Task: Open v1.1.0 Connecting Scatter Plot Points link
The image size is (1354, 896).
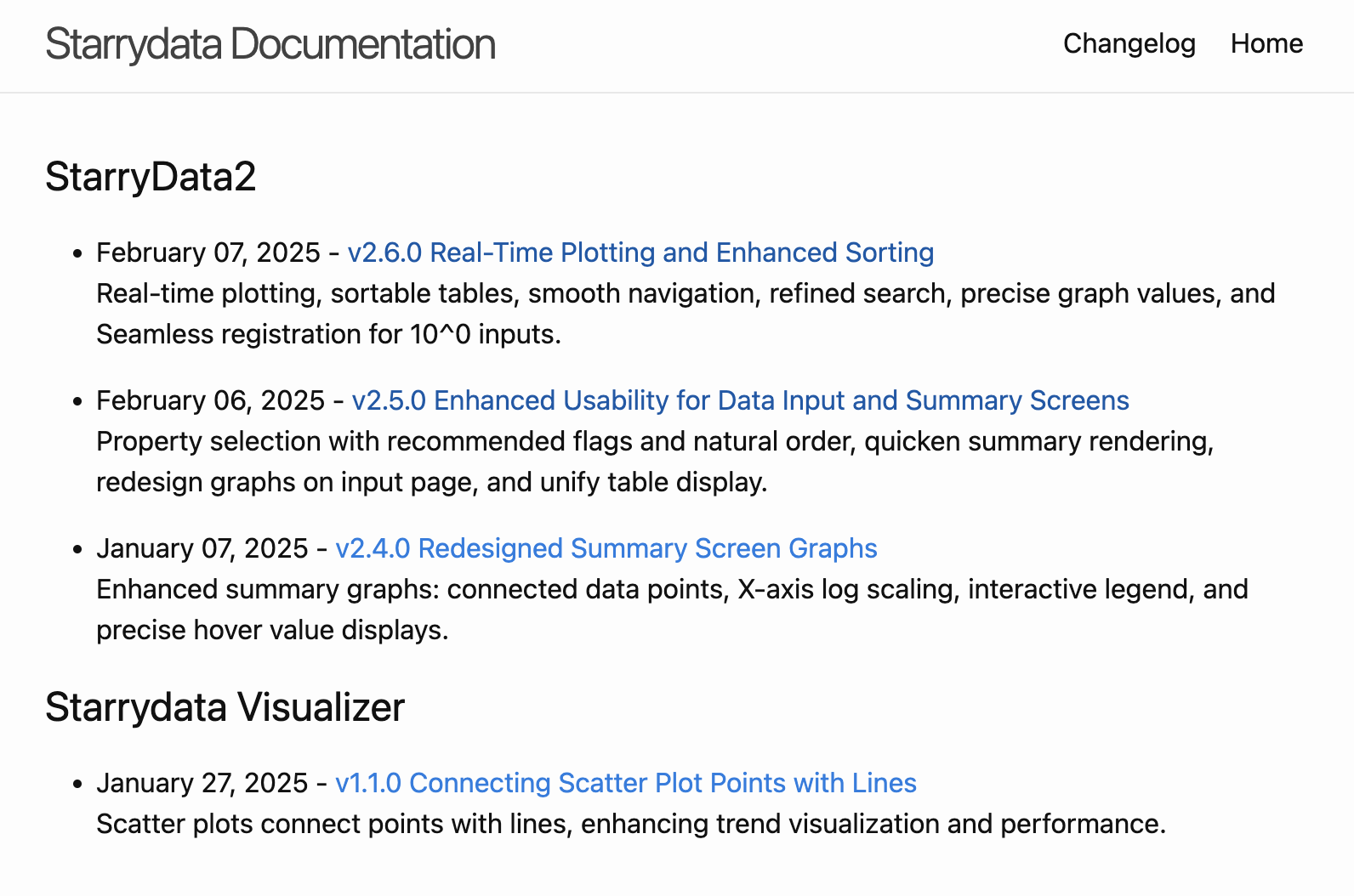Action: tap(625, 783)
